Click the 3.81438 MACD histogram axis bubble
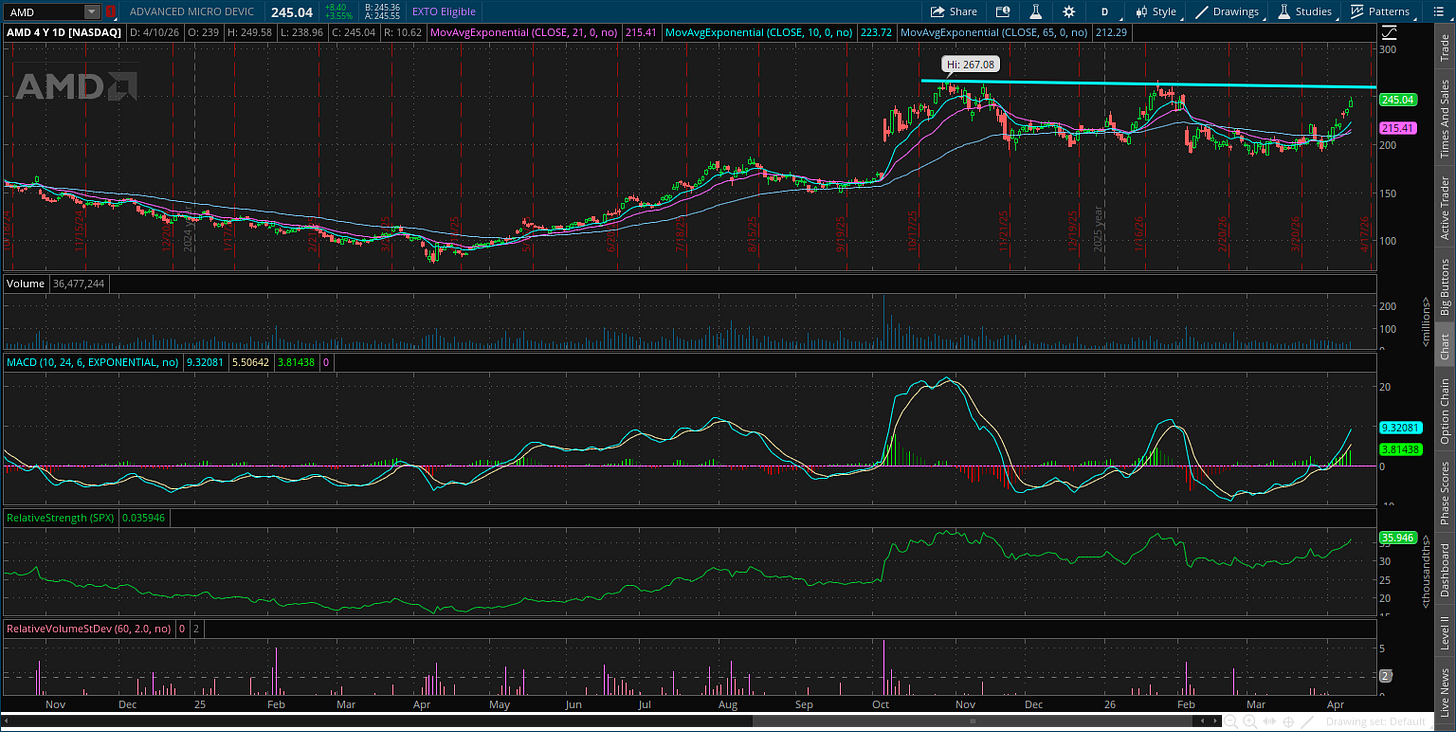Viewport: 1456px width, 732px height. click(x=1400, y=449)
